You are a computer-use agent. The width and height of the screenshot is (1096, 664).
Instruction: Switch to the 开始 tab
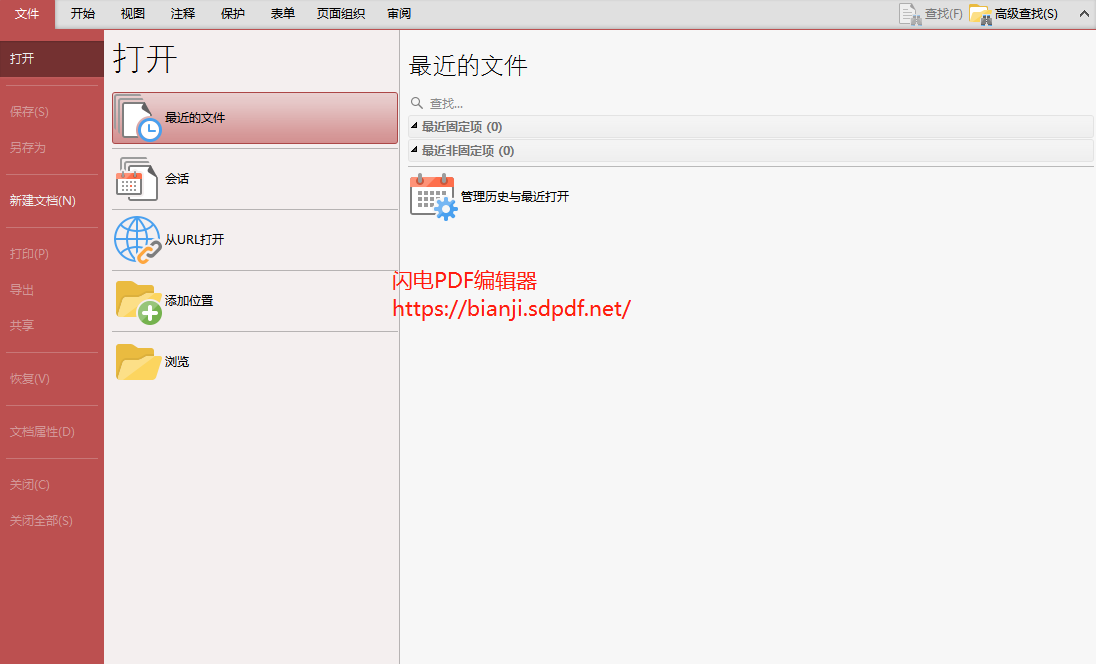pyautogui.click(x=82, y=13)
